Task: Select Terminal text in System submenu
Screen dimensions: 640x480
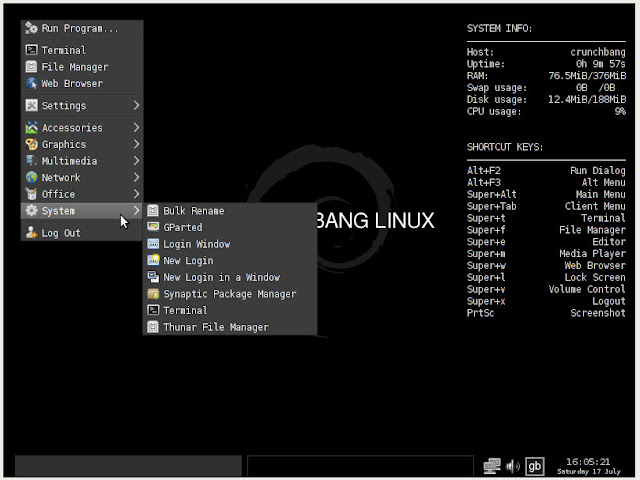Action: click(x=185, y=310)
